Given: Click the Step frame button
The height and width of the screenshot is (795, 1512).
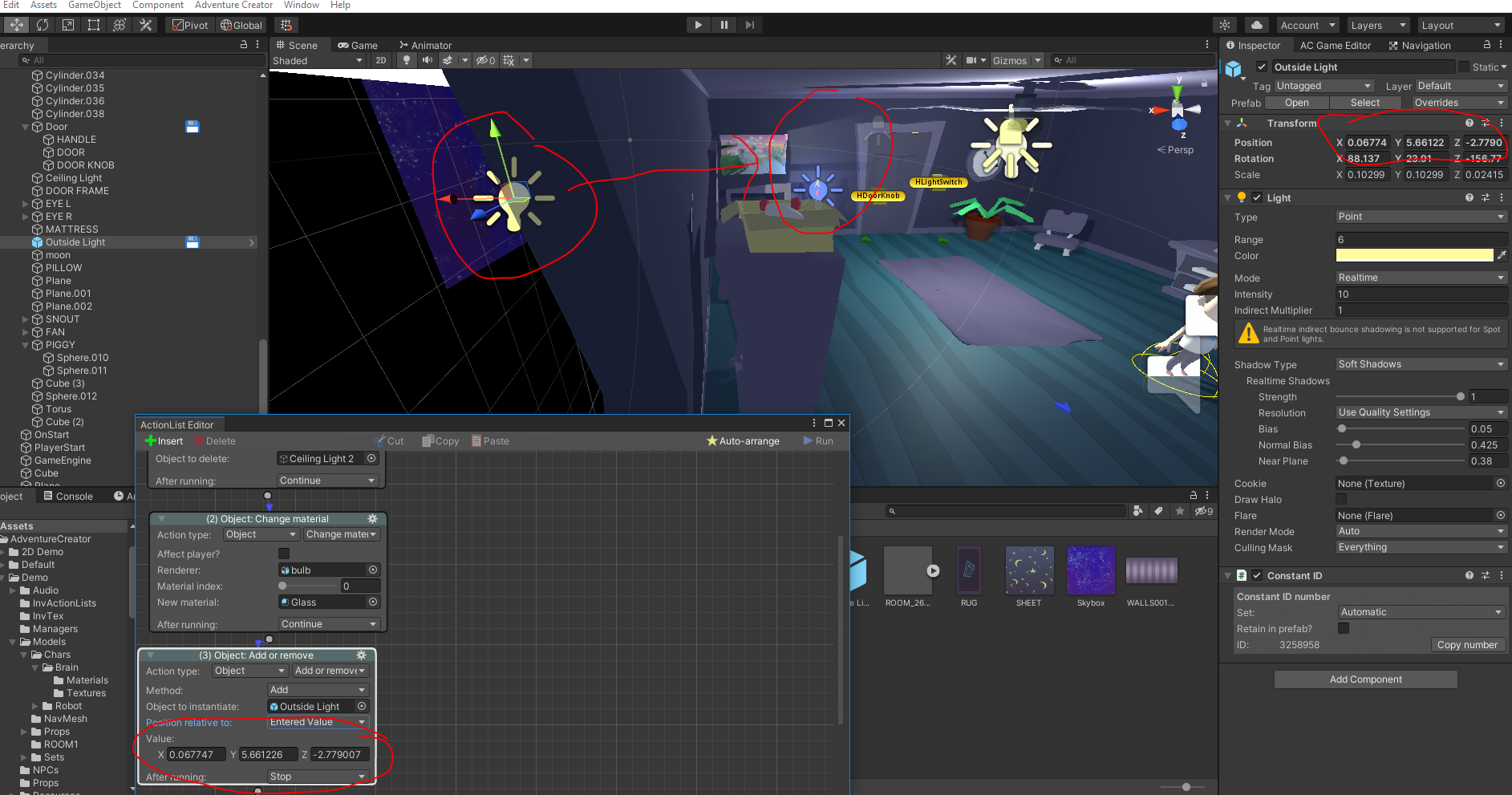Looking at the screenshot, I should point(750,25).
